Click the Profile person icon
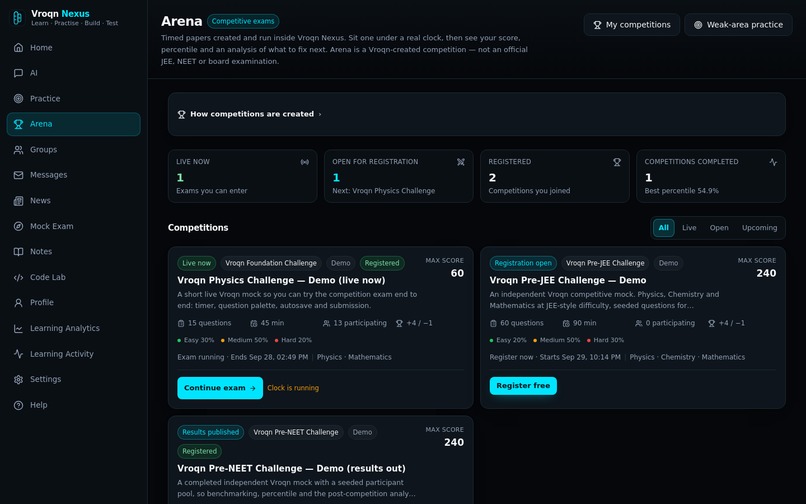The image size is (806, 504). tap(19, 302)
